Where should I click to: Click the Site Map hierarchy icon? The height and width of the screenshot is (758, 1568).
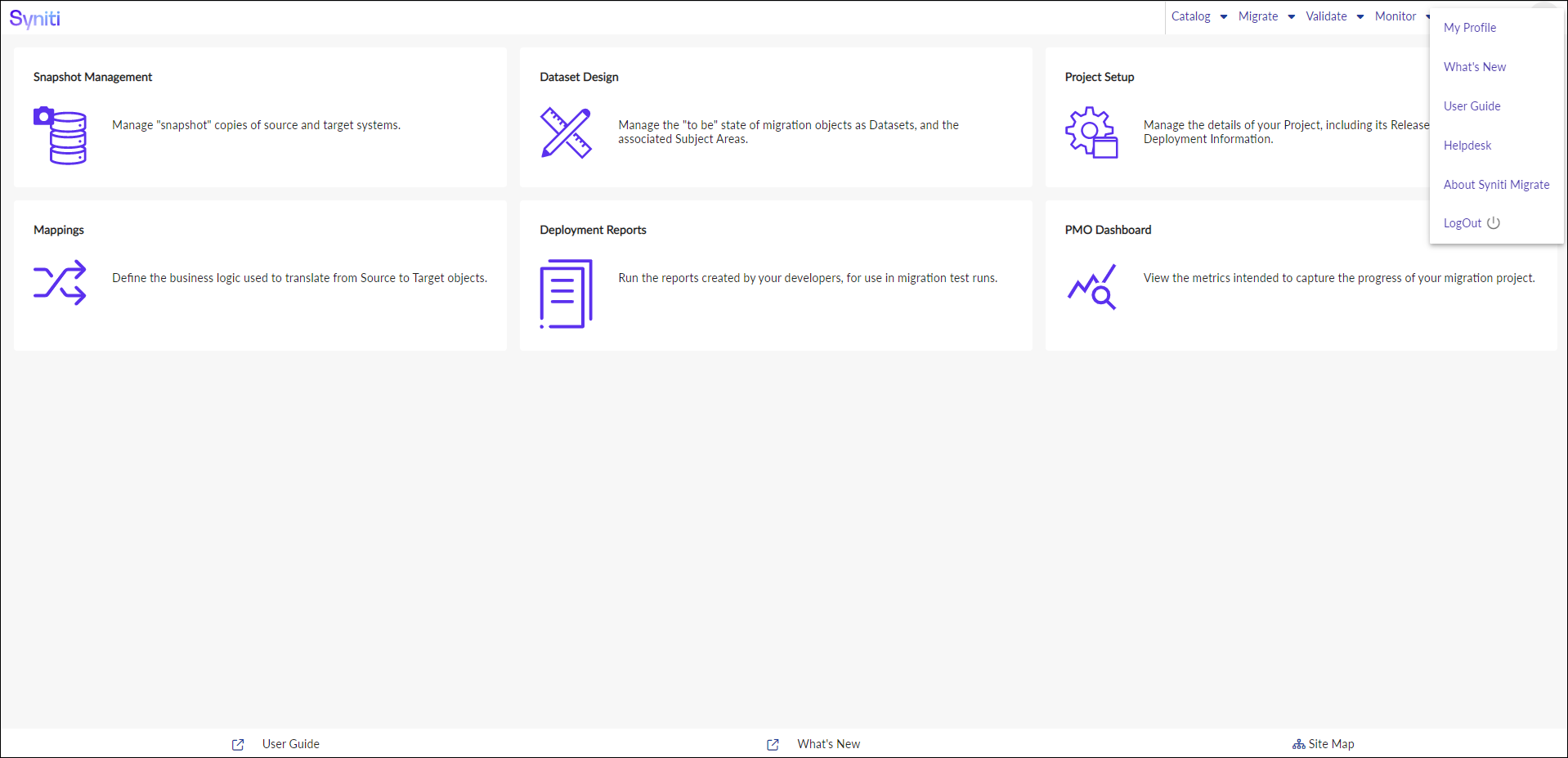pyautogui.click(x=1298, y=744)
